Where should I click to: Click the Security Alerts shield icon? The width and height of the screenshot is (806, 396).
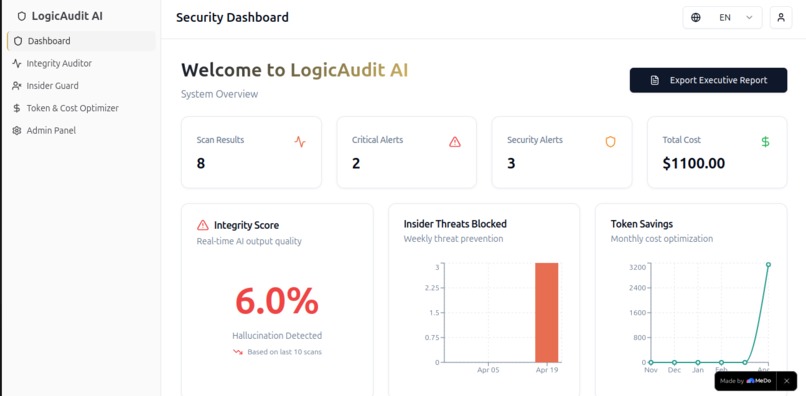coord(610,142)
